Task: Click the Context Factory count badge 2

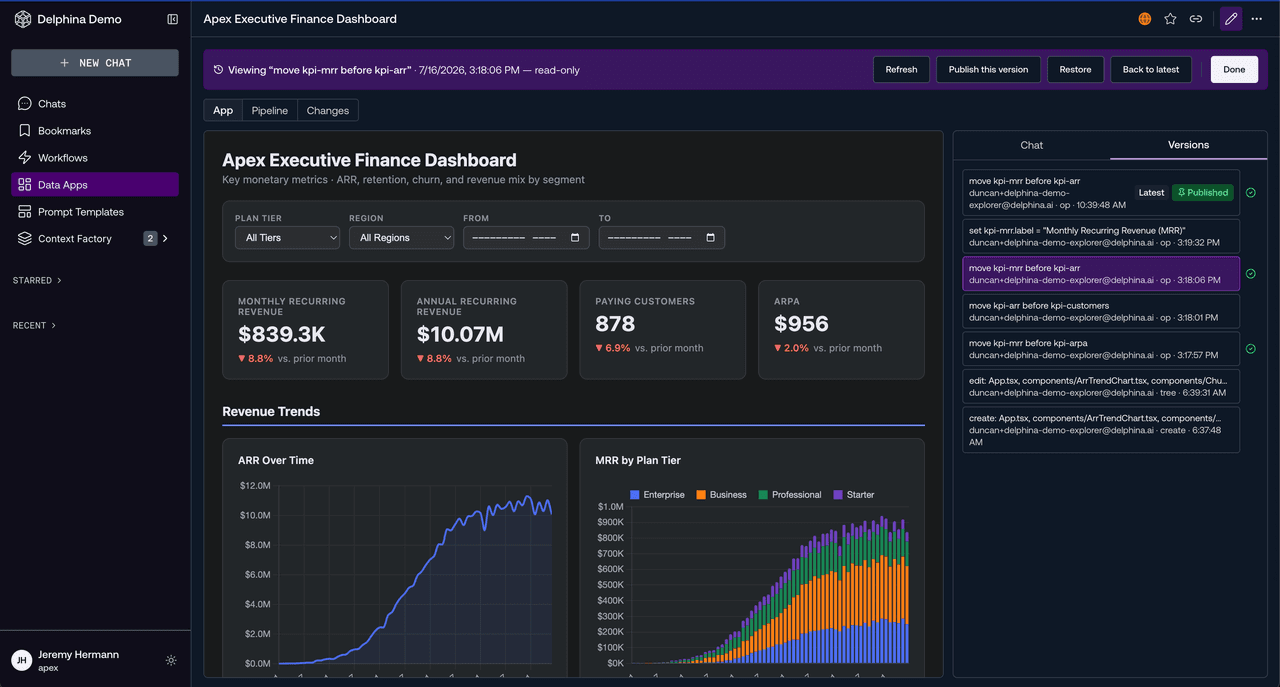Action: pos(150,238)
